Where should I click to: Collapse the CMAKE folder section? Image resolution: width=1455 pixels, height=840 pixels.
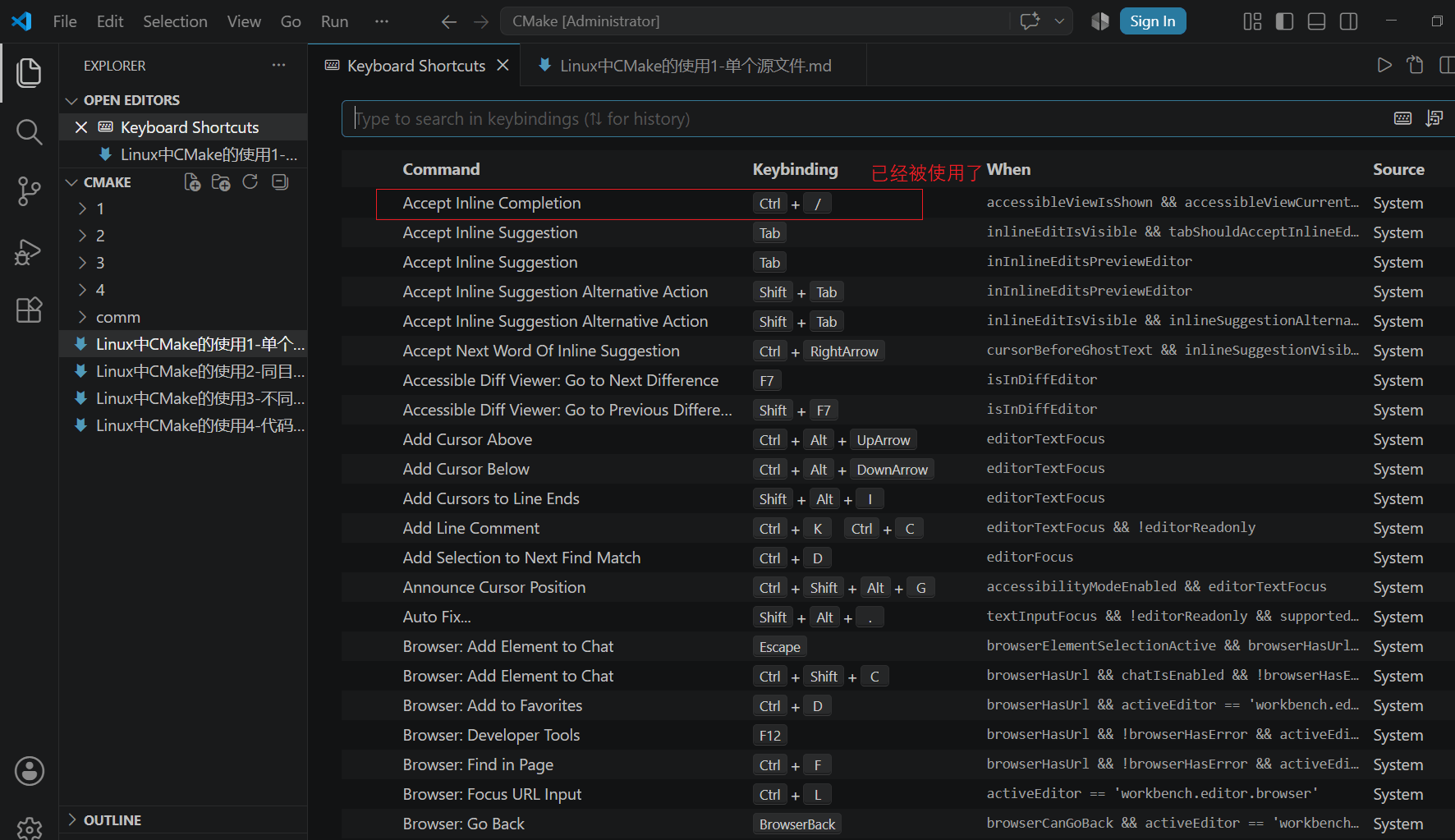(x=108, y=182)
